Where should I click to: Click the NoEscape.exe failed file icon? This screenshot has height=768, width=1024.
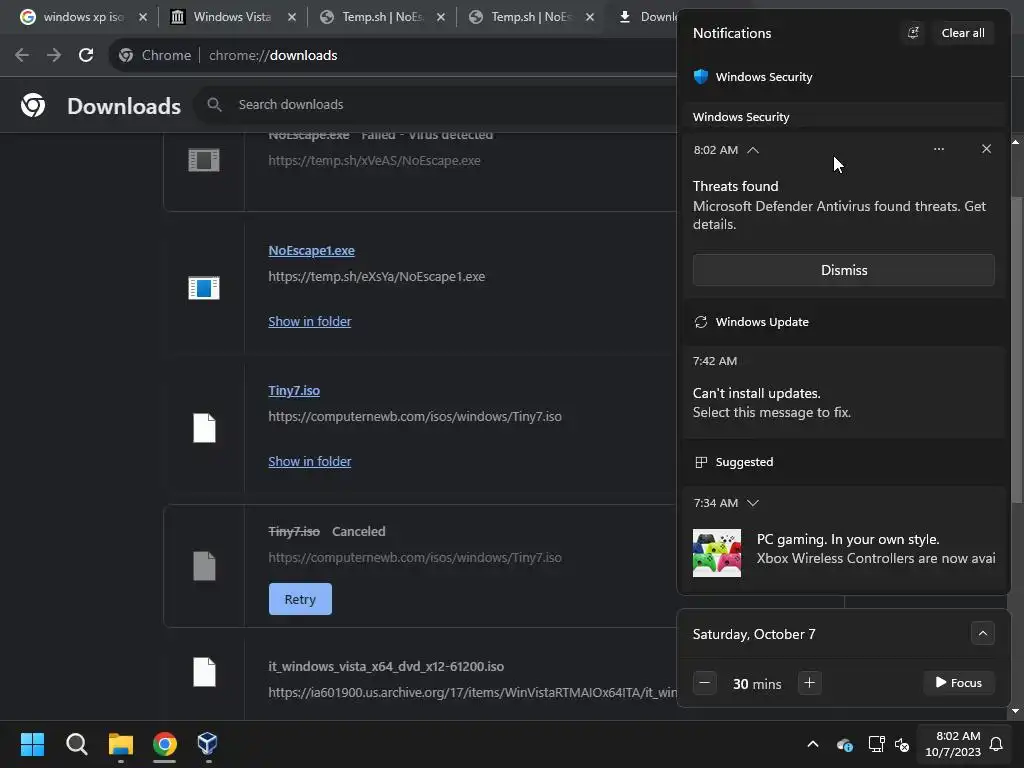204,160
